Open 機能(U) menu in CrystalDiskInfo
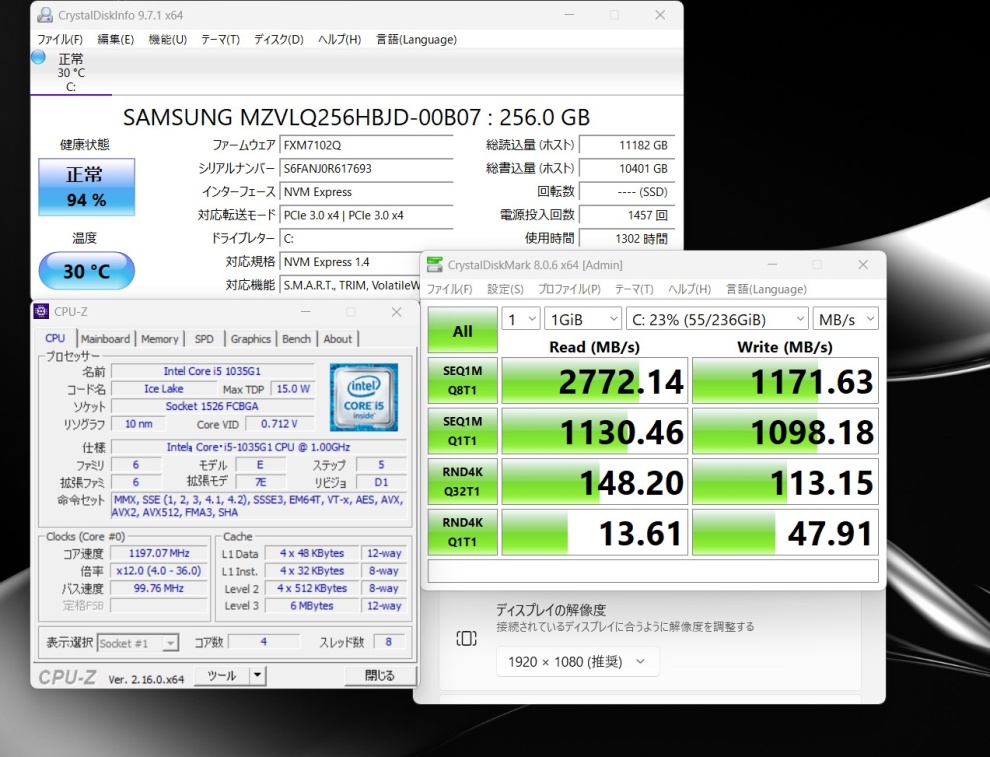Image resolution: width=990 pixels, height=757 pixels. (x=168, y=39)
